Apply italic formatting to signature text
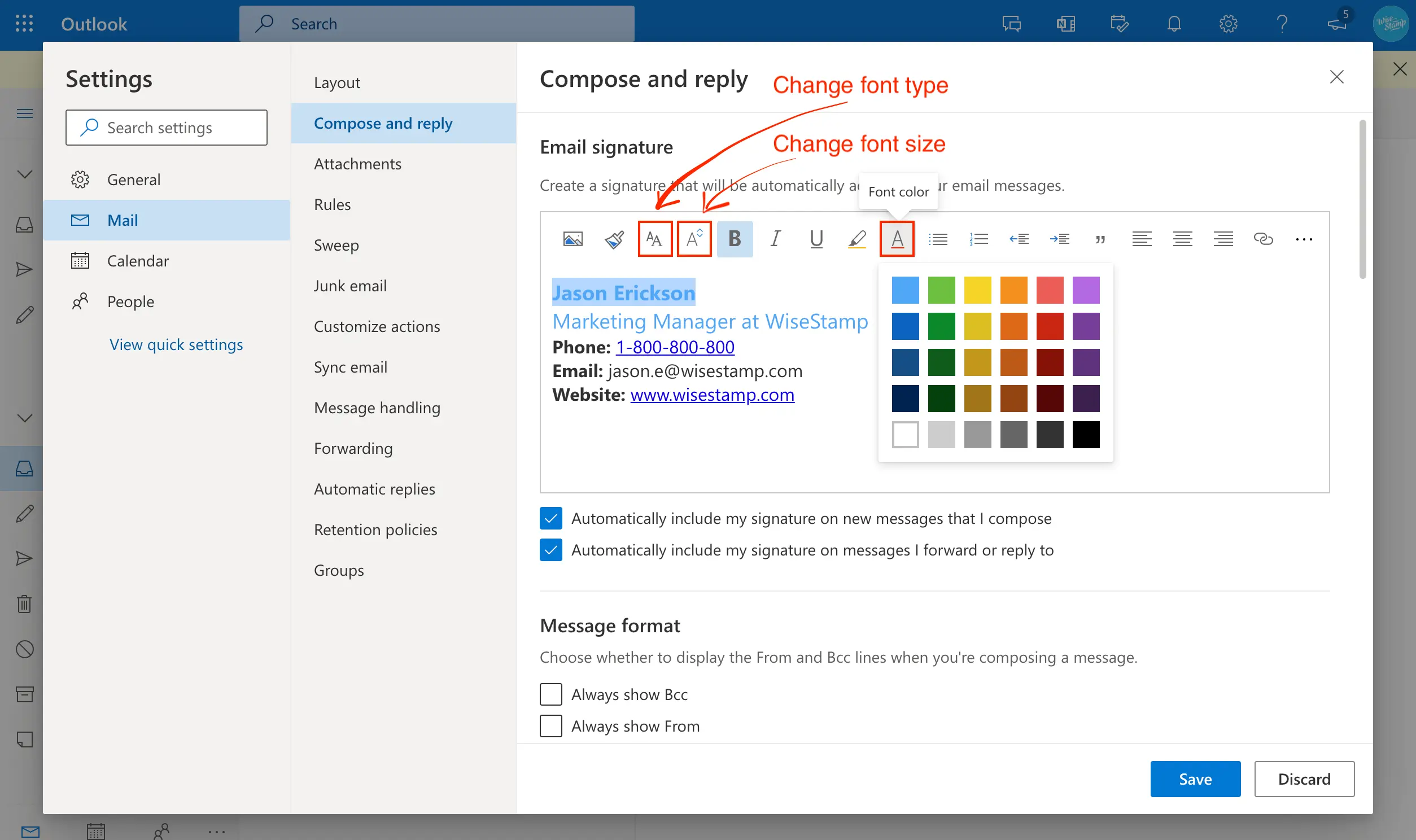 (x=775, y=238)
